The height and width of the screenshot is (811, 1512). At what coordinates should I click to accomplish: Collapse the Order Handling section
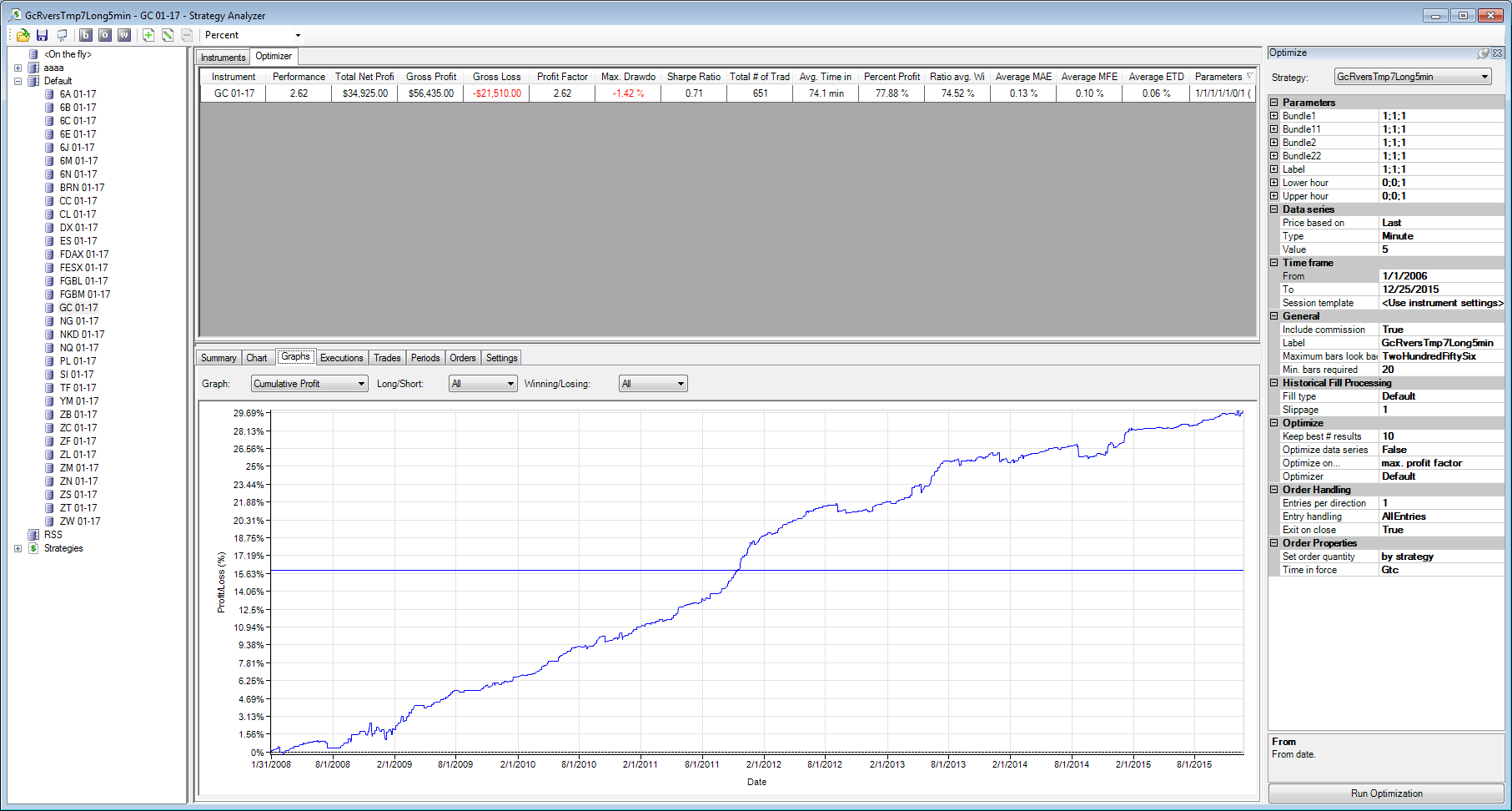click(1274, 490)
